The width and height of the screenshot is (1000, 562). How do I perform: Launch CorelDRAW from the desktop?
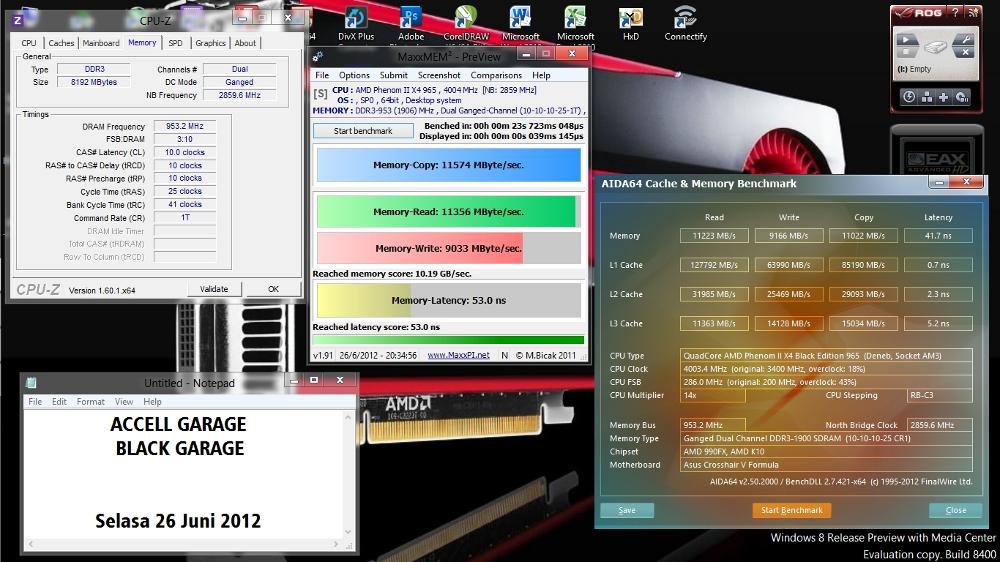pyautogui.click(x=466, y=24)
